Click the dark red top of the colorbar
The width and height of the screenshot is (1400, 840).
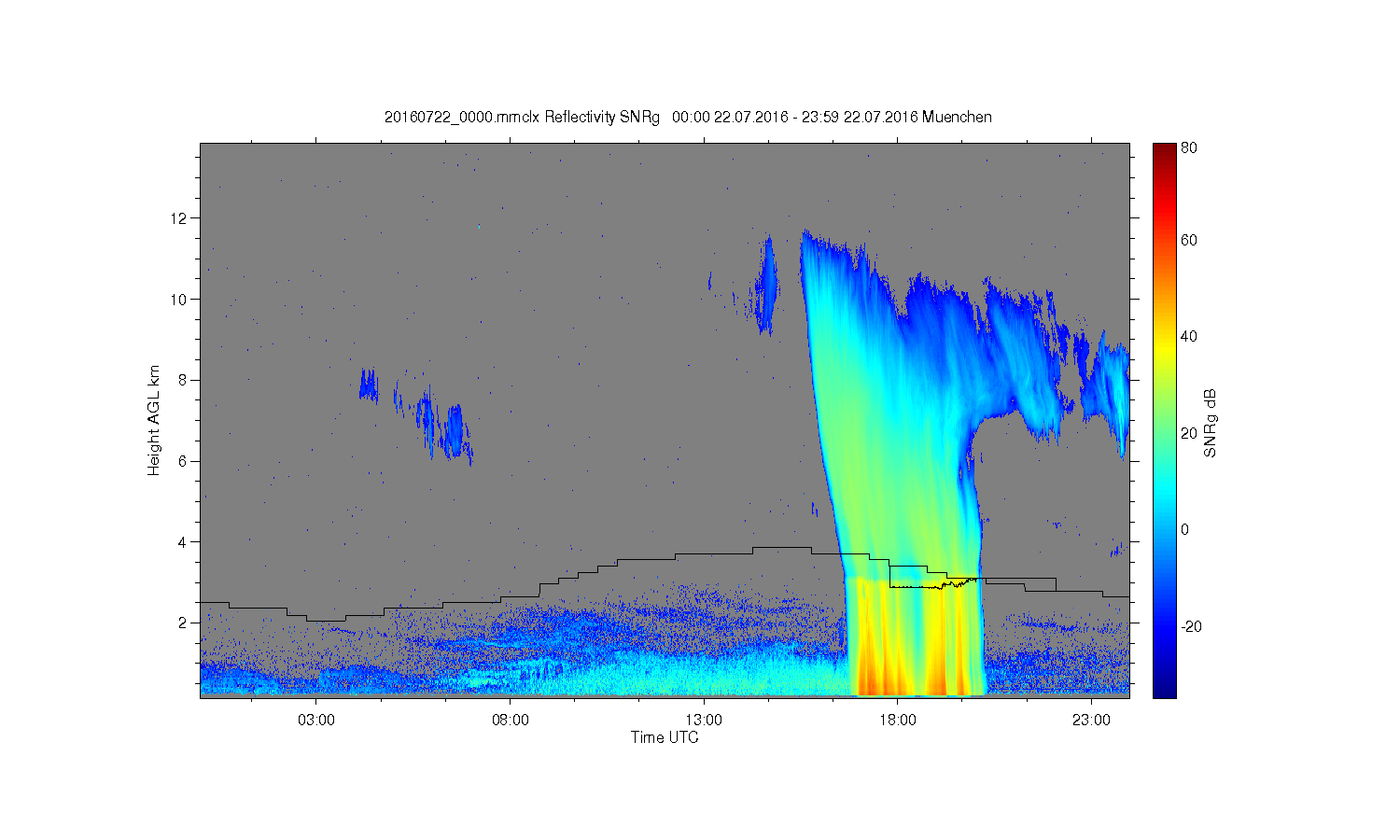click(1164, 151)
